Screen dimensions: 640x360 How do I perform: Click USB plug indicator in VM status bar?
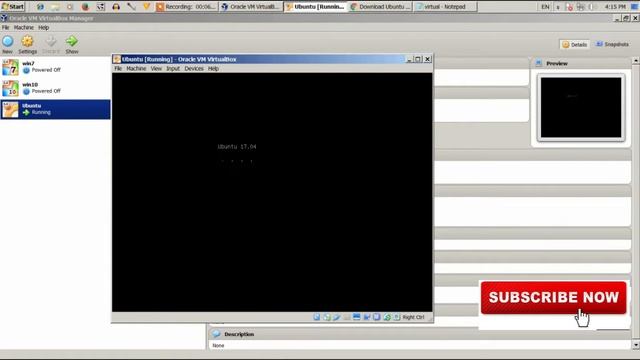pyautogui.click(x=337, y=317)
